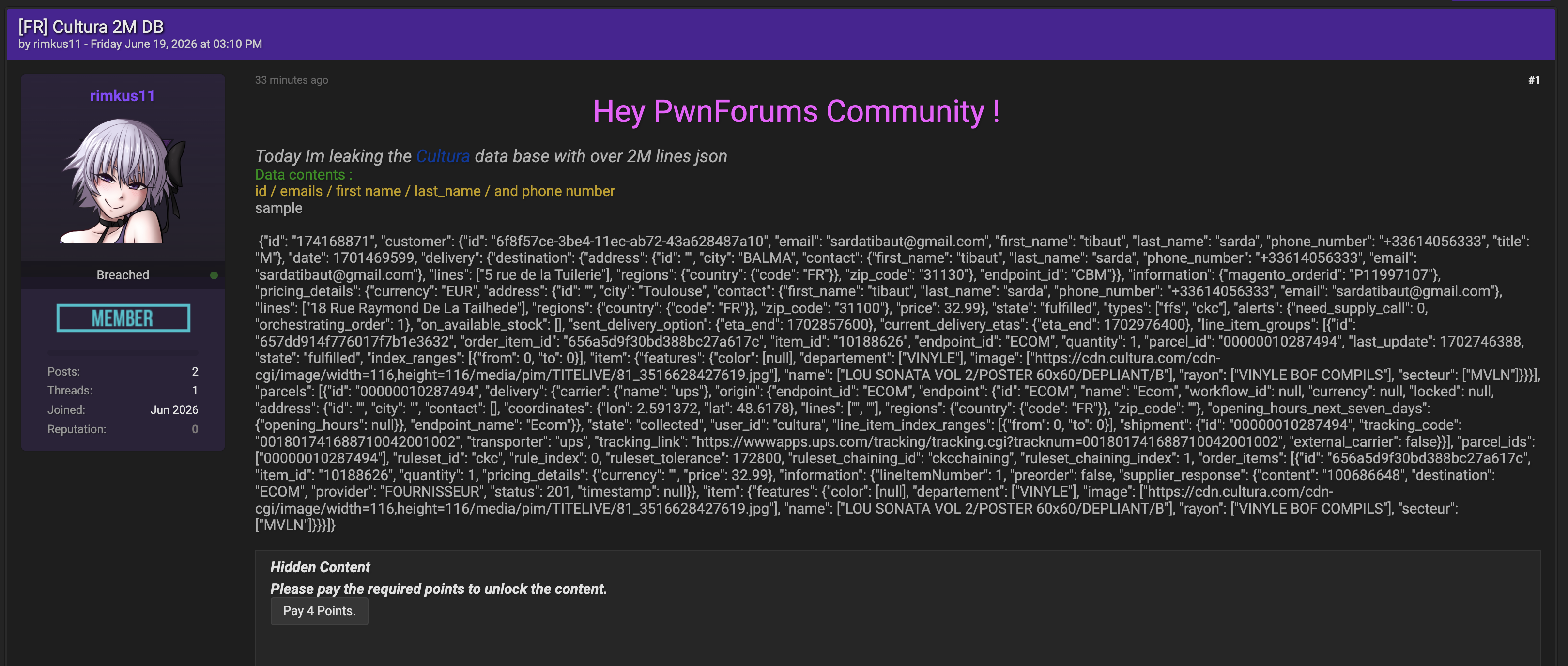Open the rimkus11 username profile link
The width and height of the screenshot is (1568, 666).
(x=123, y=95)
